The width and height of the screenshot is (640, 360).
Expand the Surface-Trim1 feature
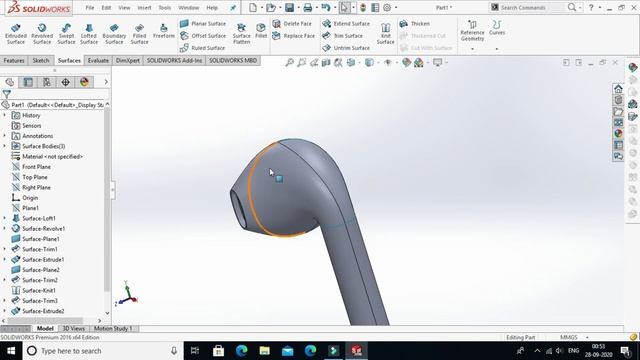point(4,249)
